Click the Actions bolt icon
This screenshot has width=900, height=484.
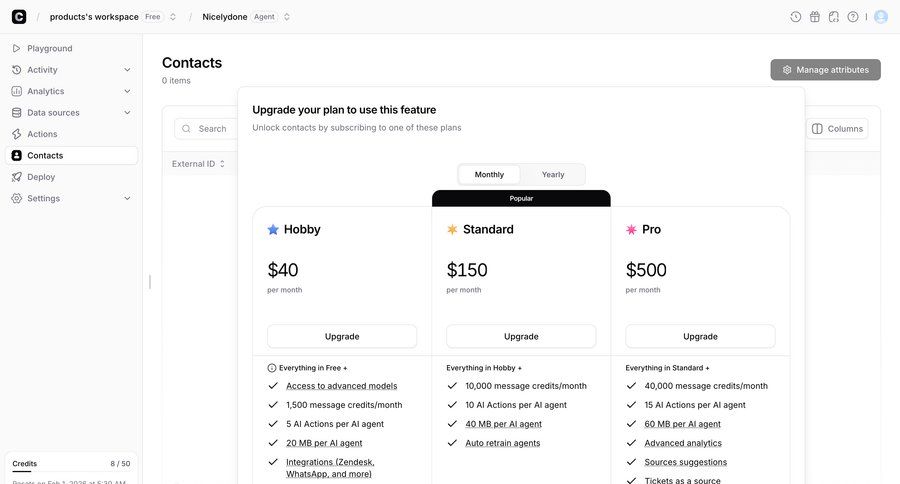pos(17,134)
